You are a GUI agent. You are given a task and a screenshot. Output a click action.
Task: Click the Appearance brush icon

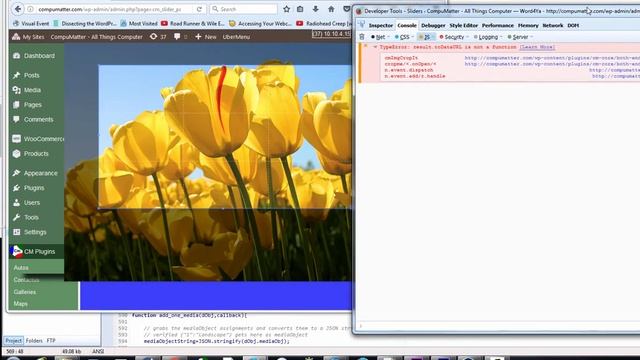16,173
